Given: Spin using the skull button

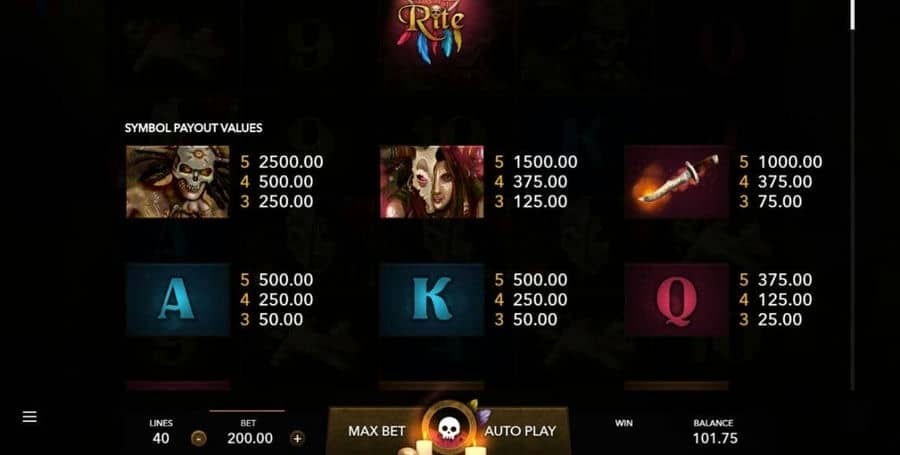Looking at the screenshot, I should (448, 429).
